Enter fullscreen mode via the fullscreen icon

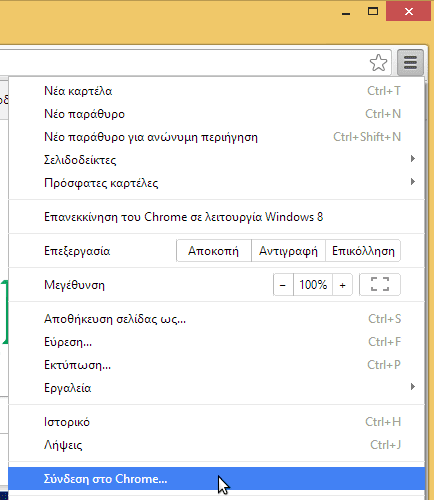pos(380,285)
